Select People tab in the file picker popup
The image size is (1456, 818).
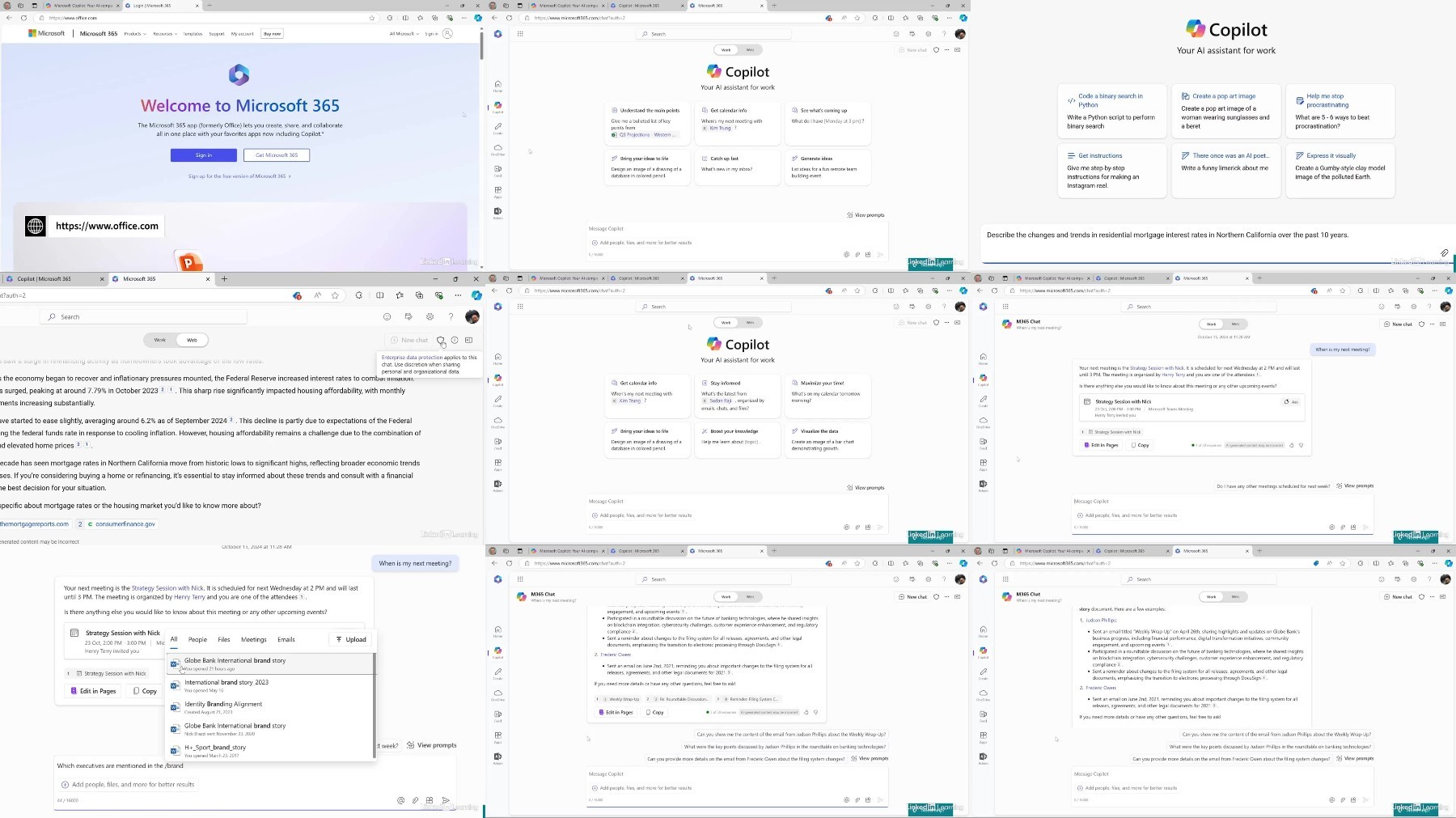[x=197, y=640]
